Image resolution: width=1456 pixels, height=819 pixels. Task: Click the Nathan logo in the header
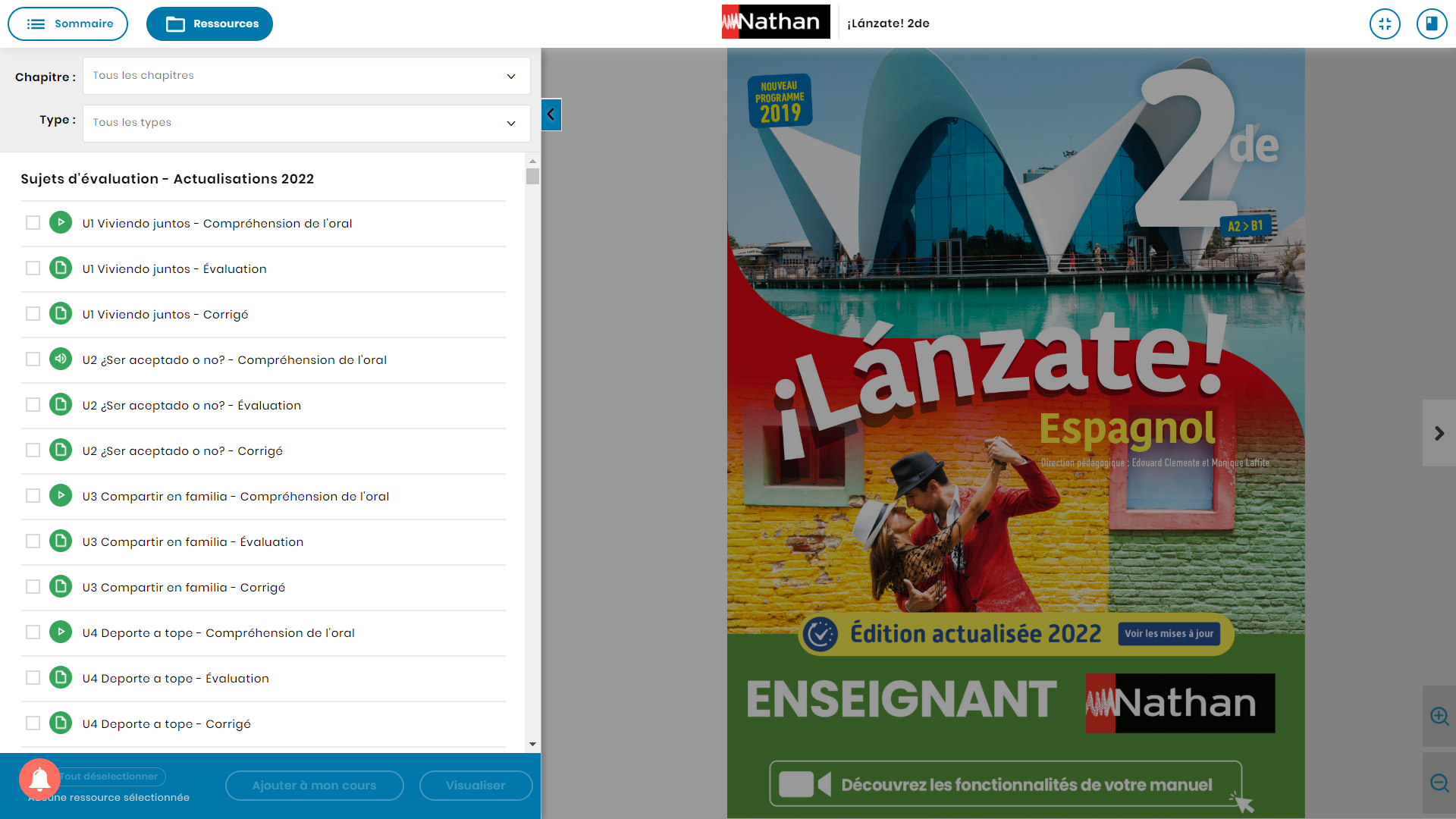pyautogui.click(x=776, y=22)
